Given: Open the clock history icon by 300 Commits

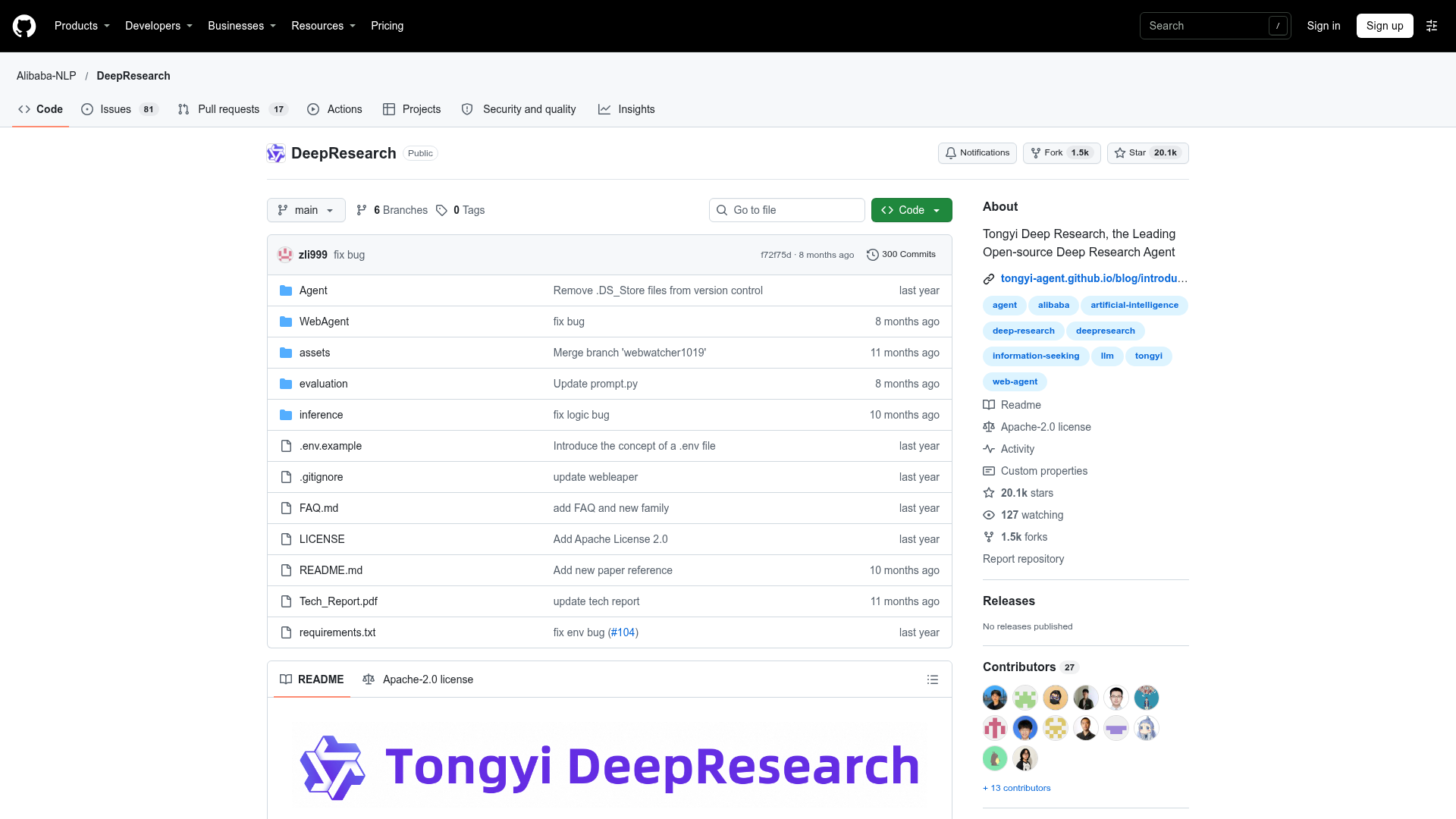Looking at the screenshot, I should click(873, 255).
